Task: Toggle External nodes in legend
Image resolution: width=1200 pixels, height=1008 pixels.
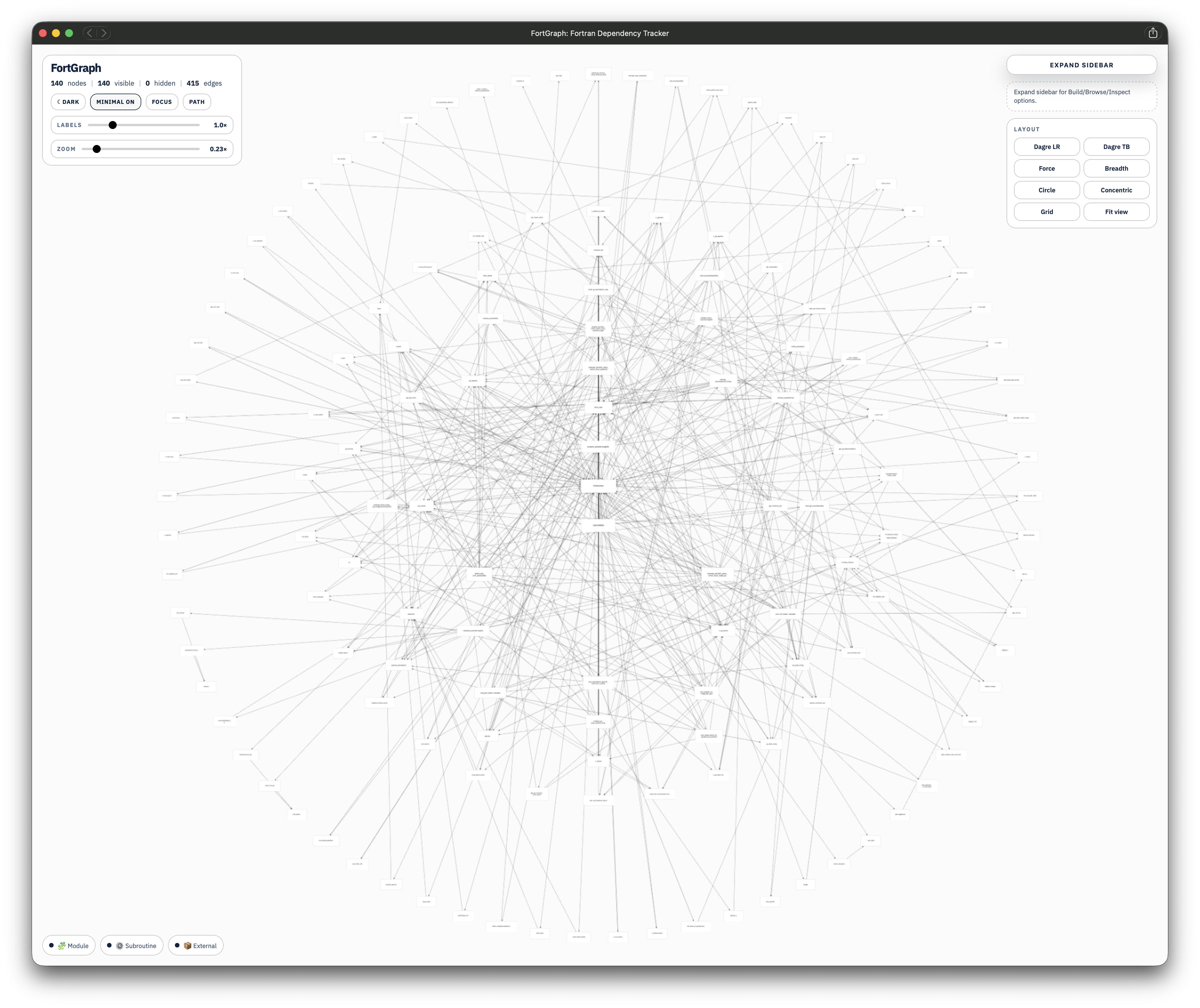Action: (195, 946)
